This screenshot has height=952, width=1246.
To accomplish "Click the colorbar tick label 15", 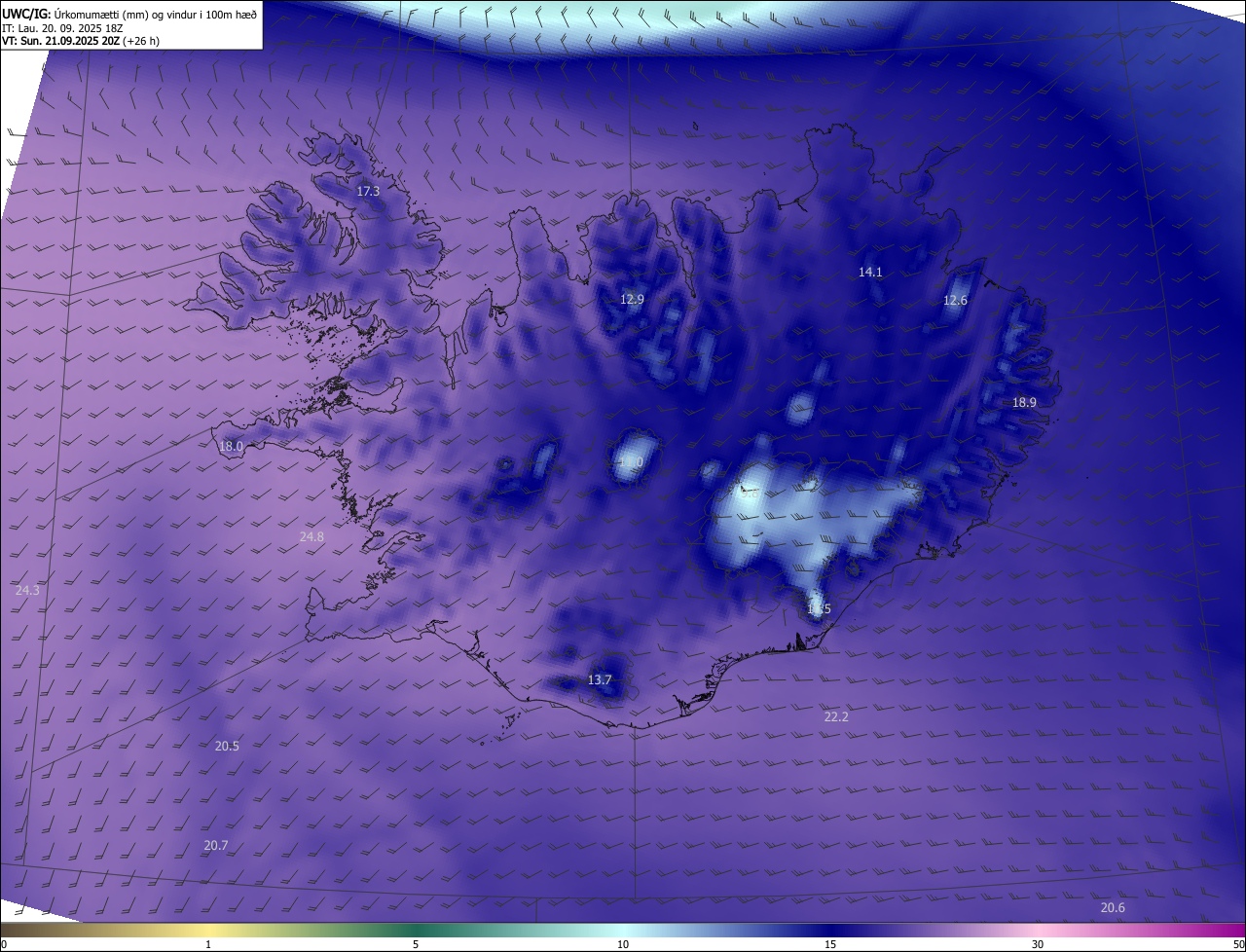I will [x=830, y=944].
